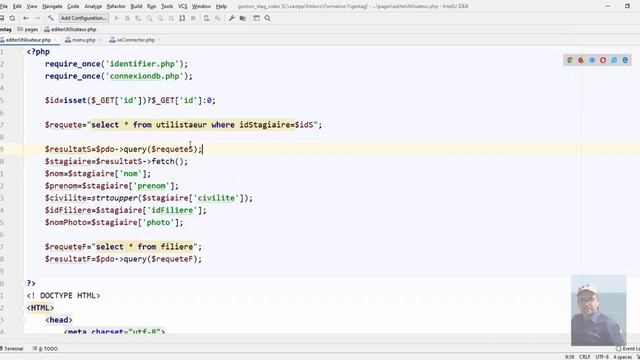640x360 pixels.
Task: Click the Update Project VCS icon
Action: click(x=207, y=18)
